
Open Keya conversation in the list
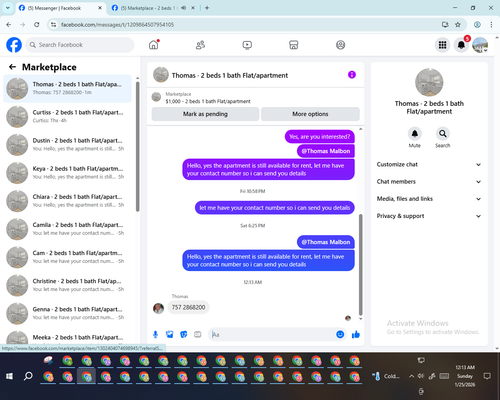pos(67,173)
